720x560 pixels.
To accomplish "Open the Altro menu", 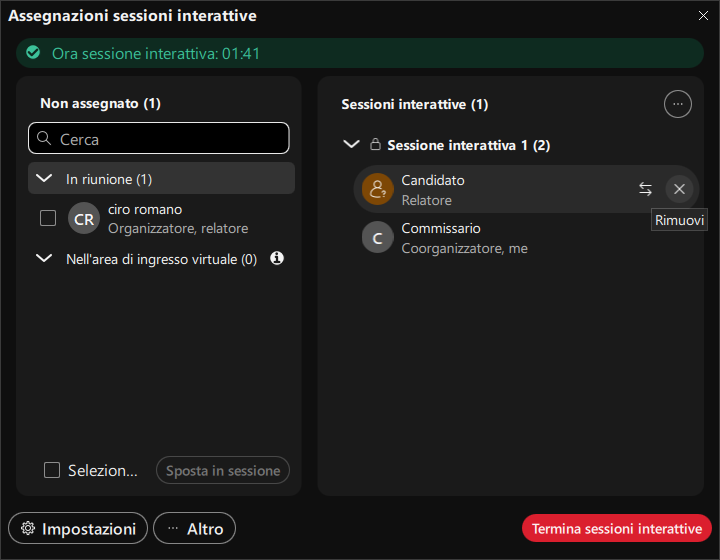I will [194, 528].
